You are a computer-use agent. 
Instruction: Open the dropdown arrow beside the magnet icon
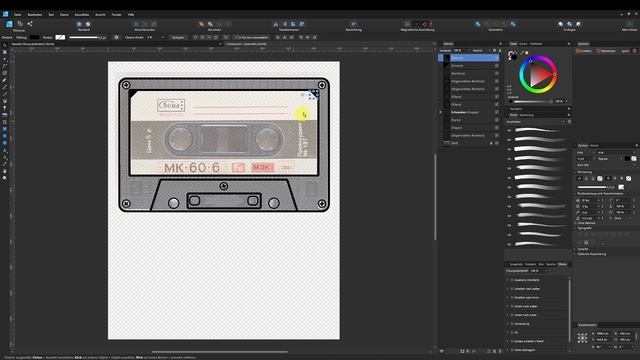coord(430,24)
